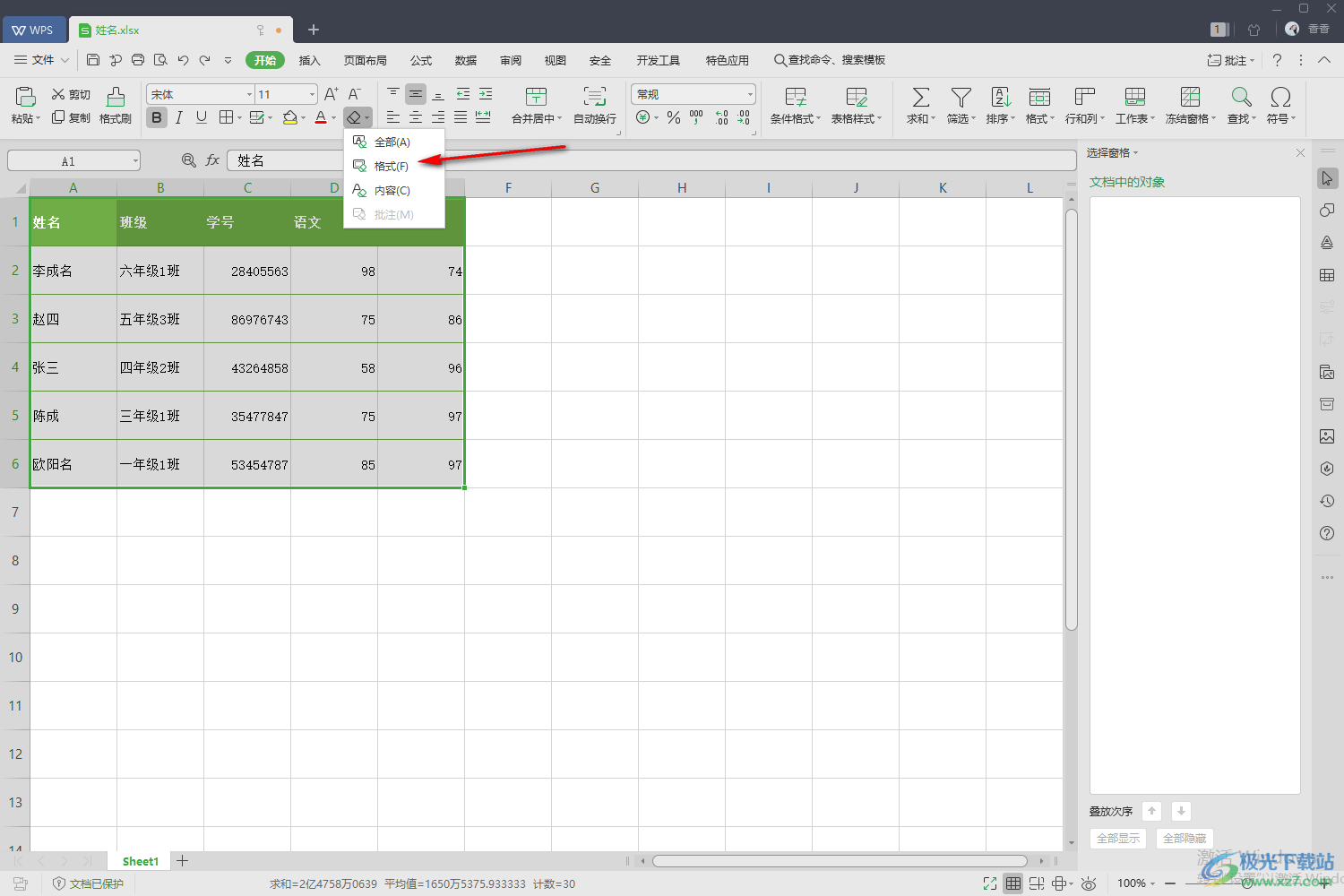Decrease font size with A- icon
Screen dimensions: 1344x896
pyautogui.click(x=355, y=94)
